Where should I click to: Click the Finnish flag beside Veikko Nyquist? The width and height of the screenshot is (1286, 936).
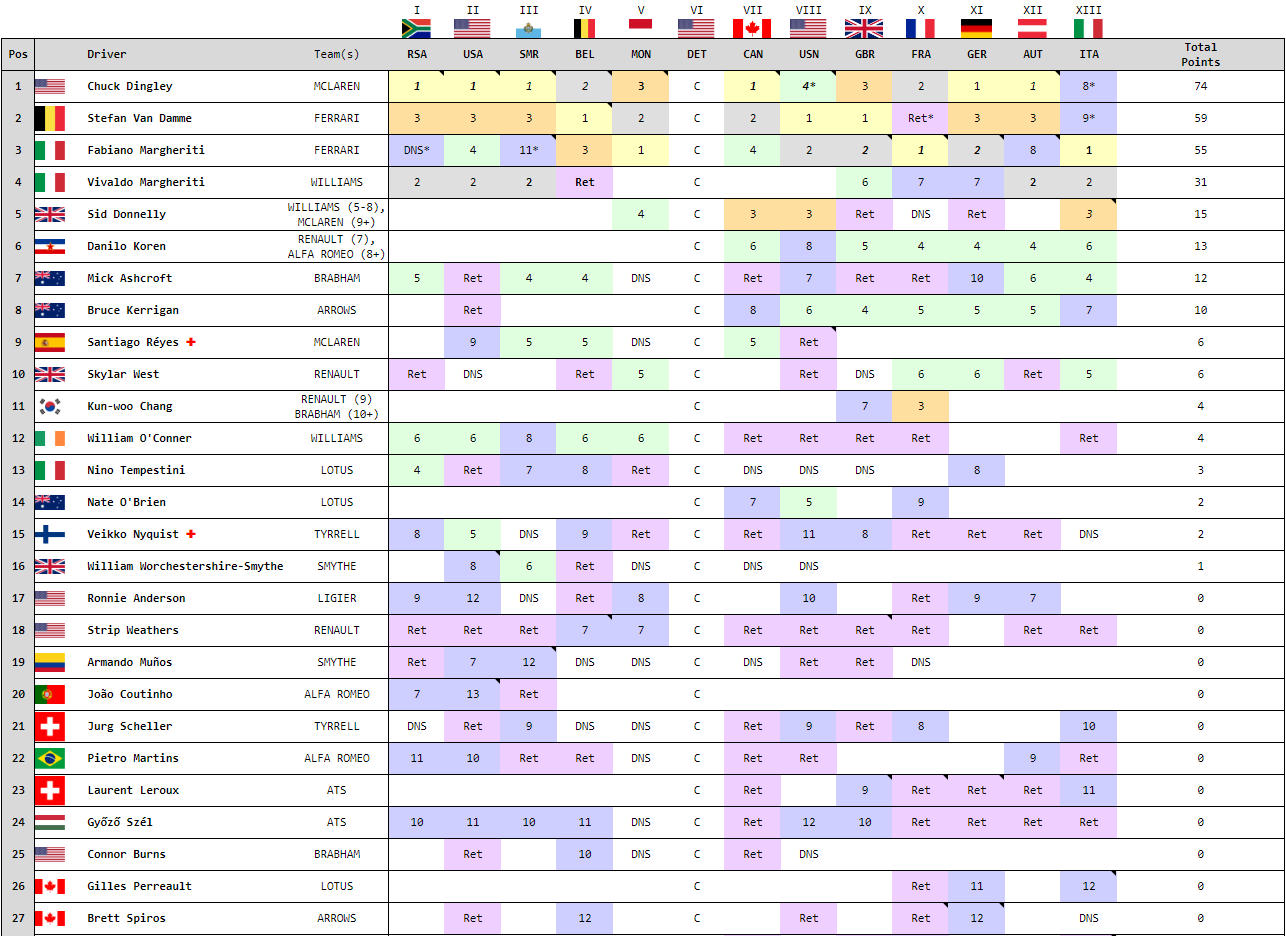pos(50,534)
